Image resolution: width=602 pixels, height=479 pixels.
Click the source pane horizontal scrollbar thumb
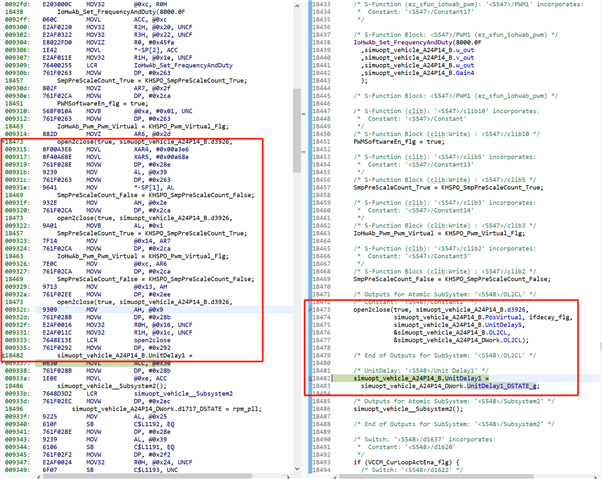coord(437,476)
